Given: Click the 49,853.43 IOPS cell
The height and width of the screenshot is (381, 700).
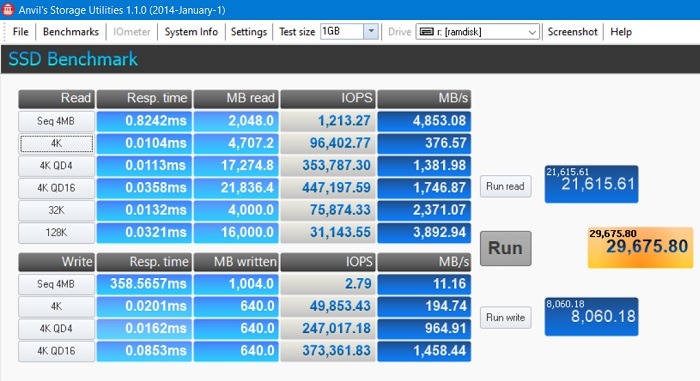Looking at the screenshot, I should tap(328, 306).
